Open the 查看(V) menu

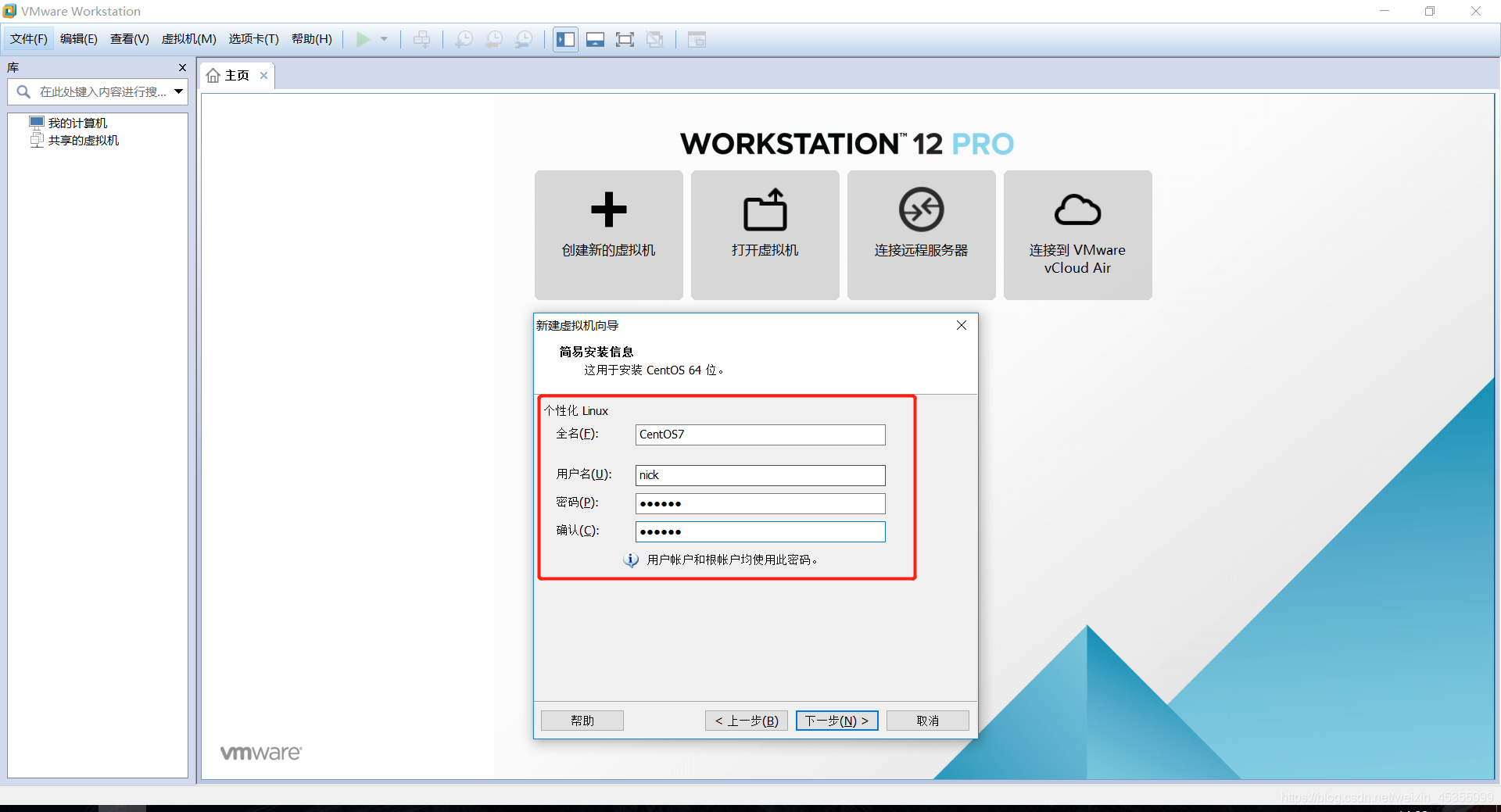(130, 39)
